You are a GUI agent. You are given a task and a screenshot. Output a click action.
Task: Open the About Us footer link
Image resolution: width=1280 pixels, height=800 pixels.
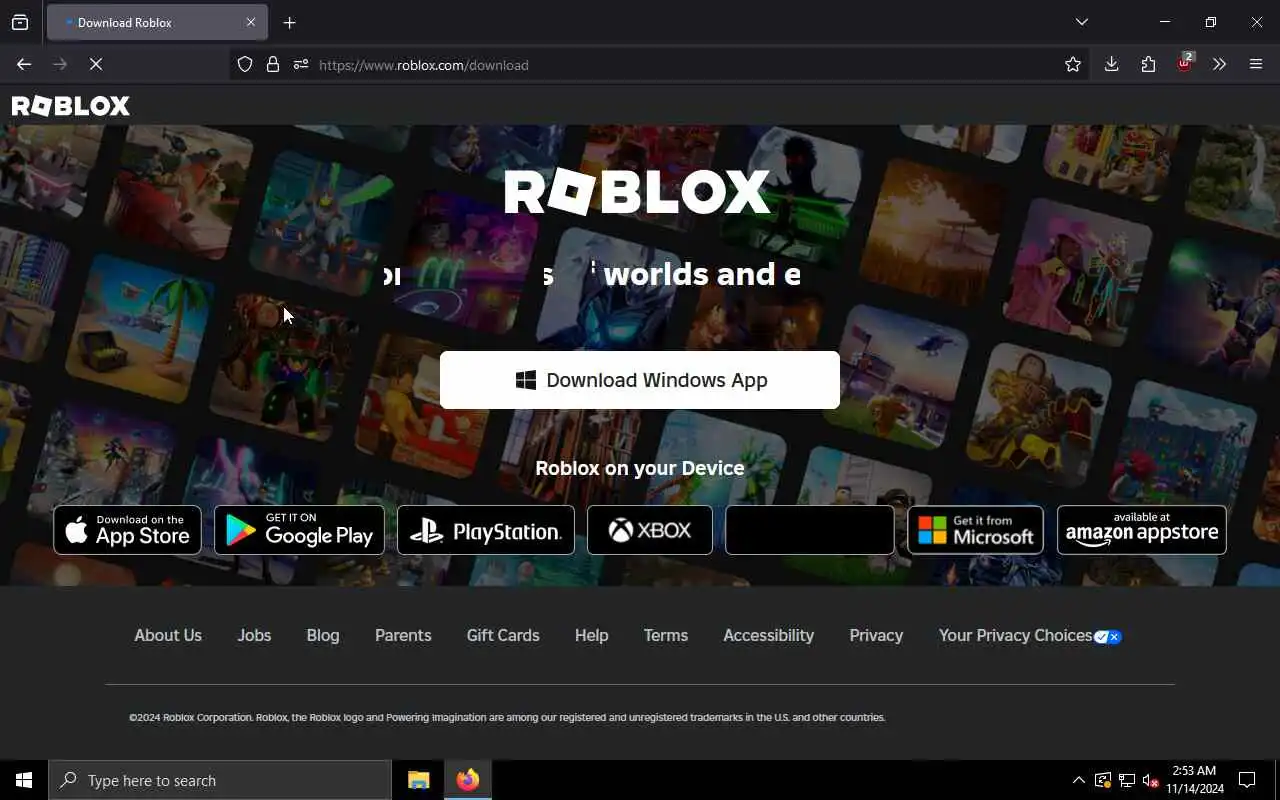pos(168,636)
